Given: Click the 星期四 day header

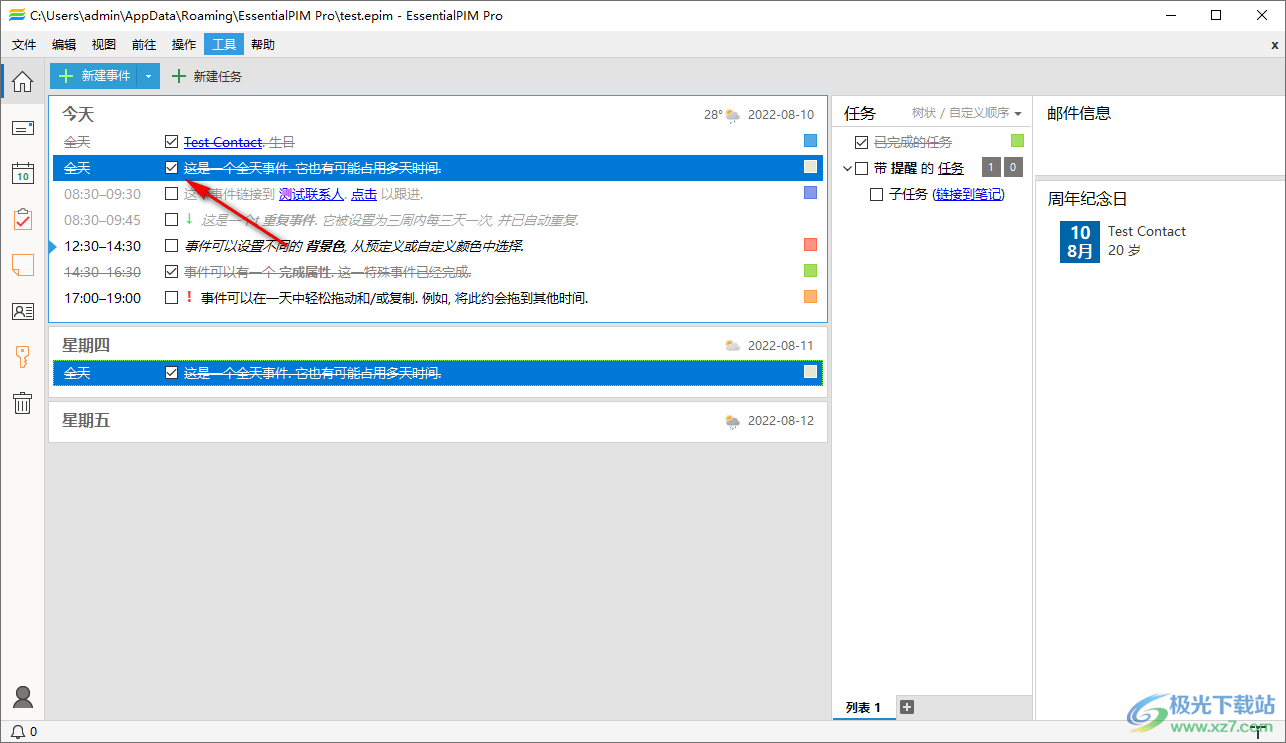Looking at the screenshot, I should tap(86, 345).
